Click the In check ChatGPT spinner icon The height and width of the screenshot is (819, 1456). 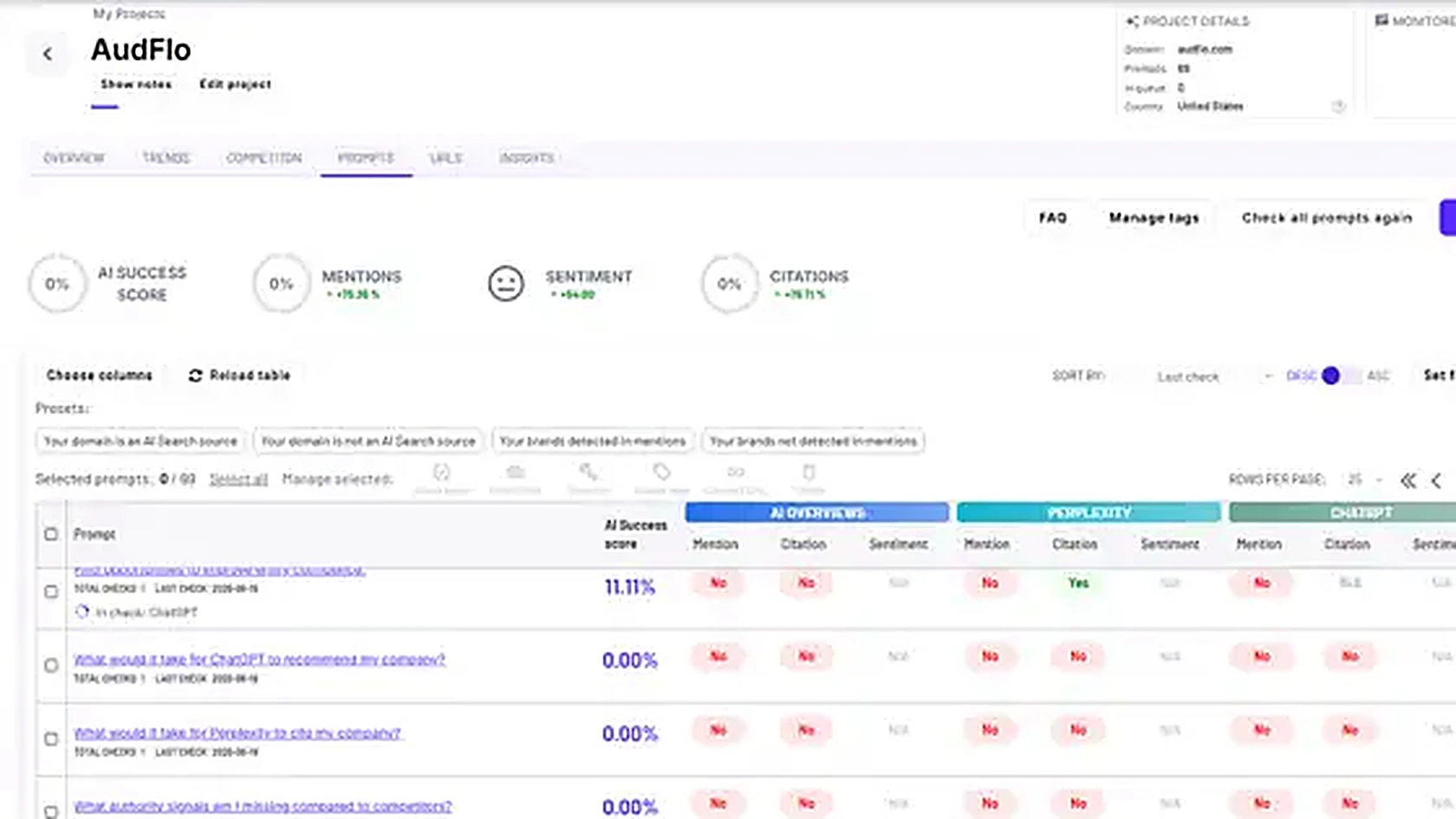coord(81,612)
